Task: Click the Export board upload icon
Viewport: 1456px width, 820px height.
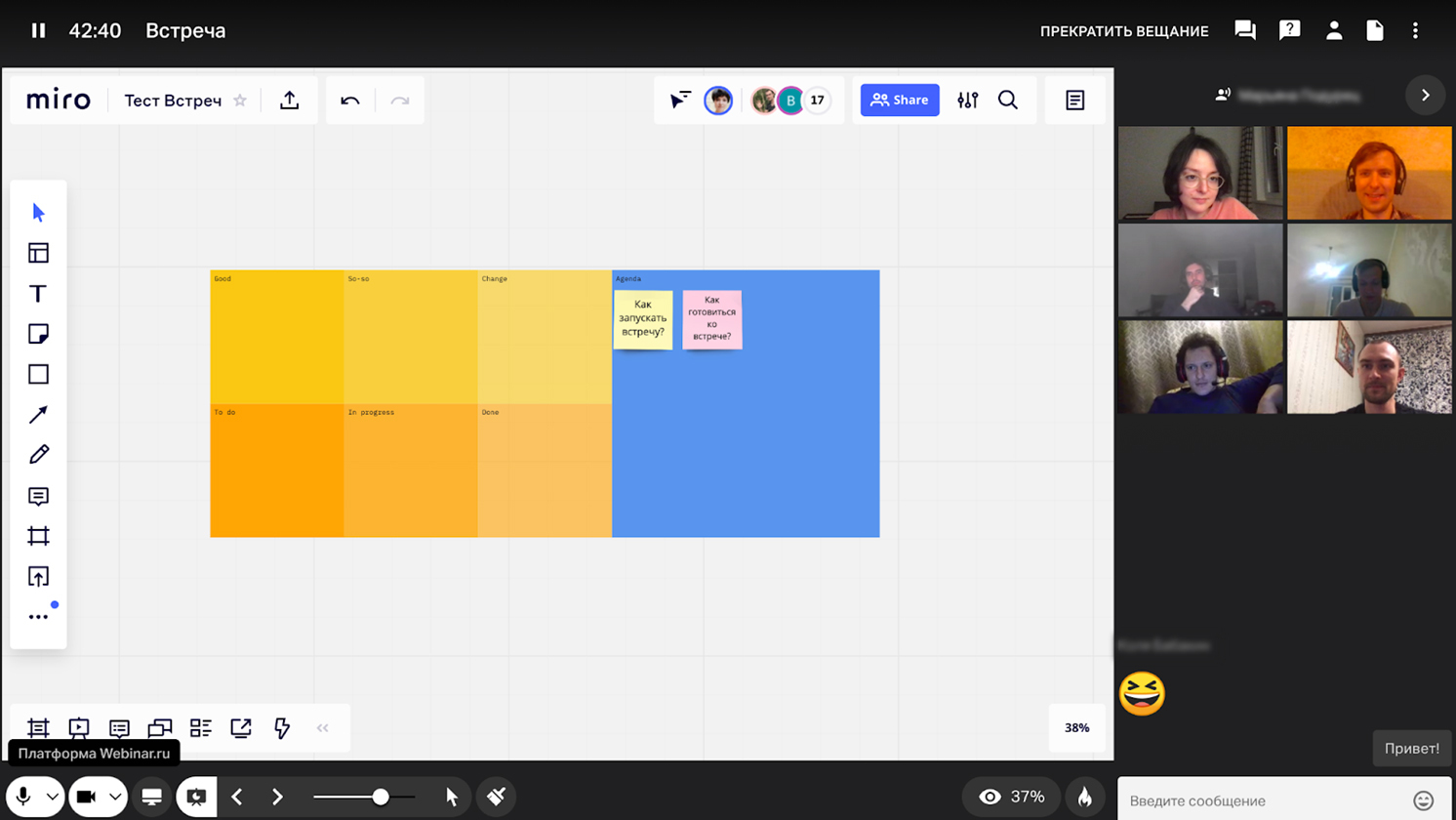Action: 290,100
